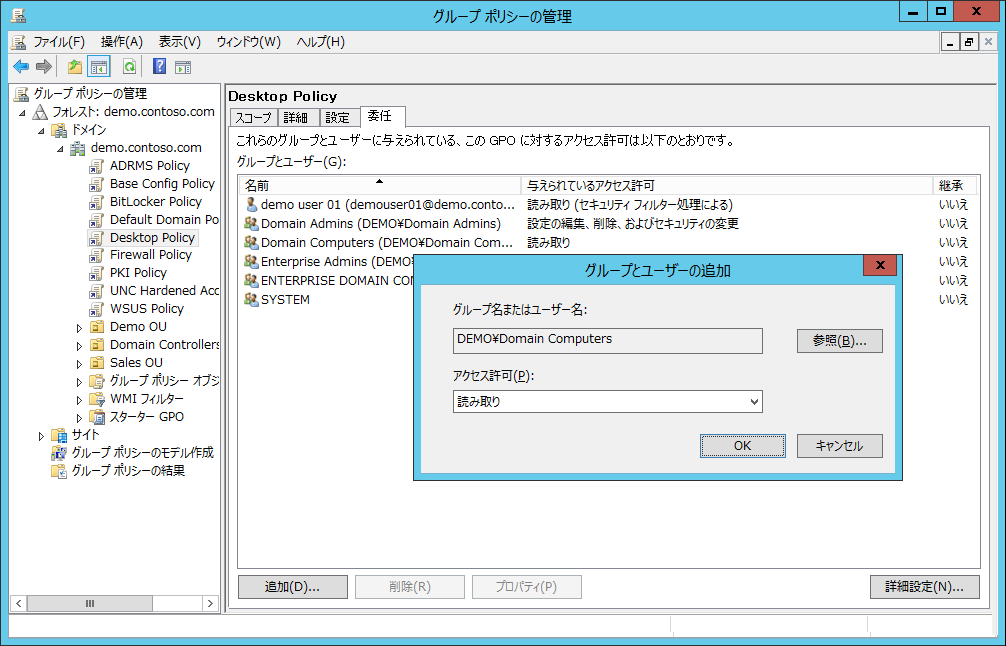Toggle the Show/Hide Action Pane icon

click(x=183, y=67)
